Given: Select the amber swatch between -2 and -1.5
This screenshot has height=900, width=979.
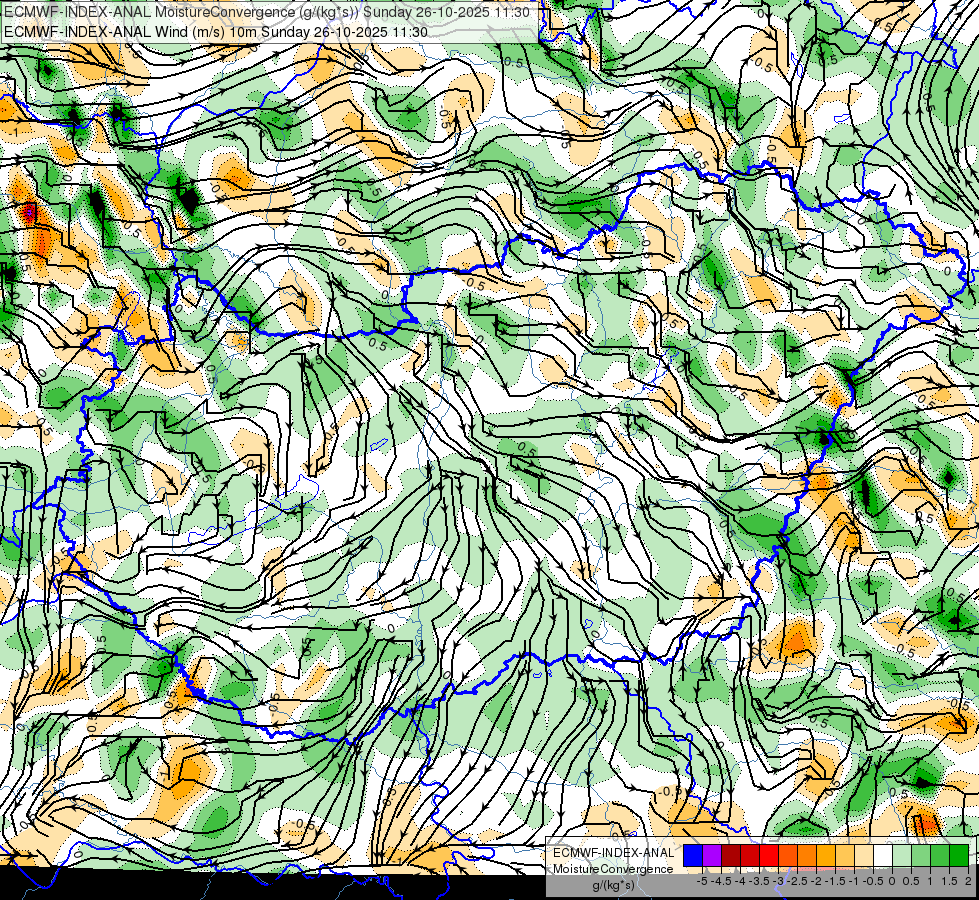Looking at the screenshot, I should coord(826,855).
